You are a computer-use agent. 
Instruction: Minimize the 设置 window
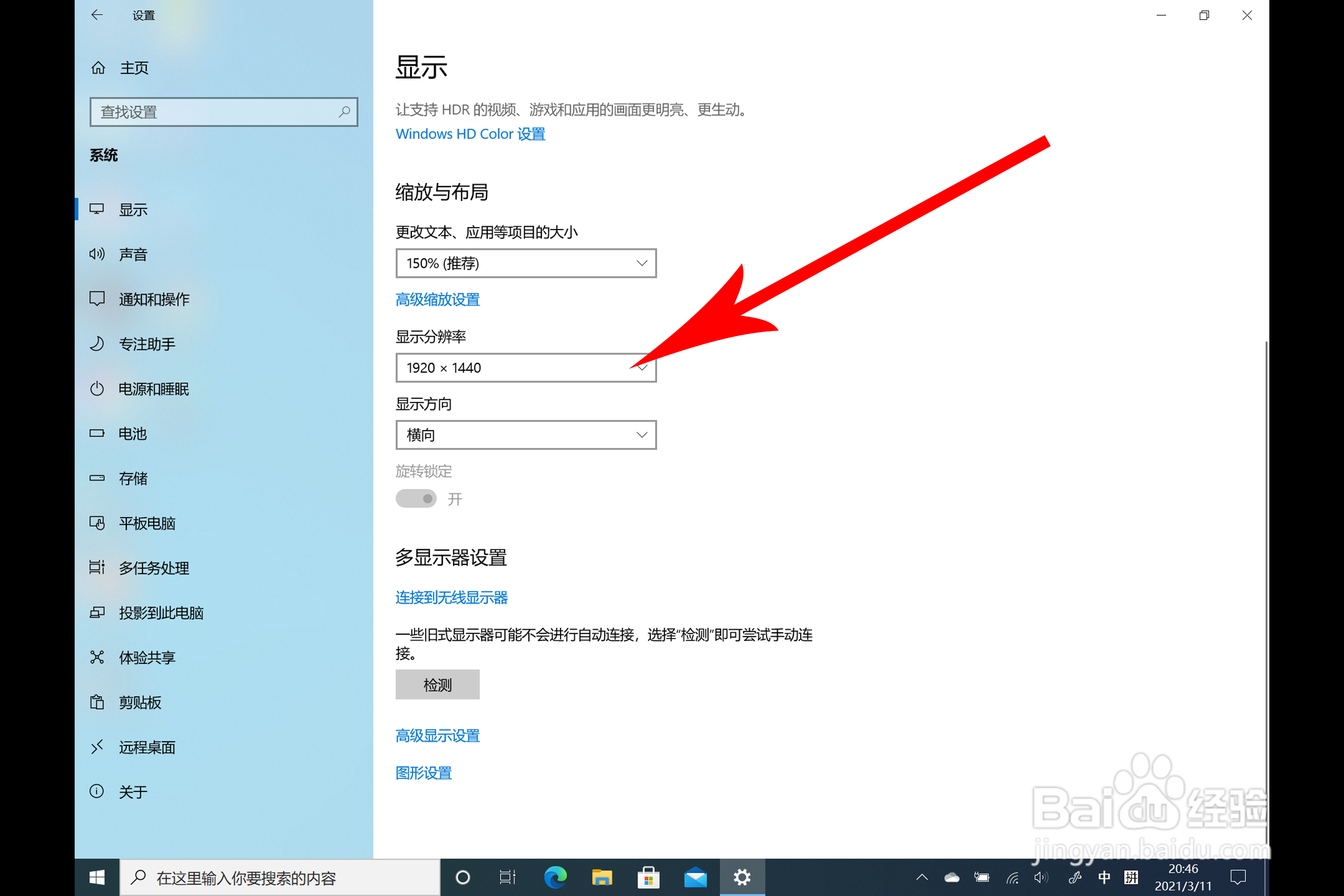(1161, 15)
